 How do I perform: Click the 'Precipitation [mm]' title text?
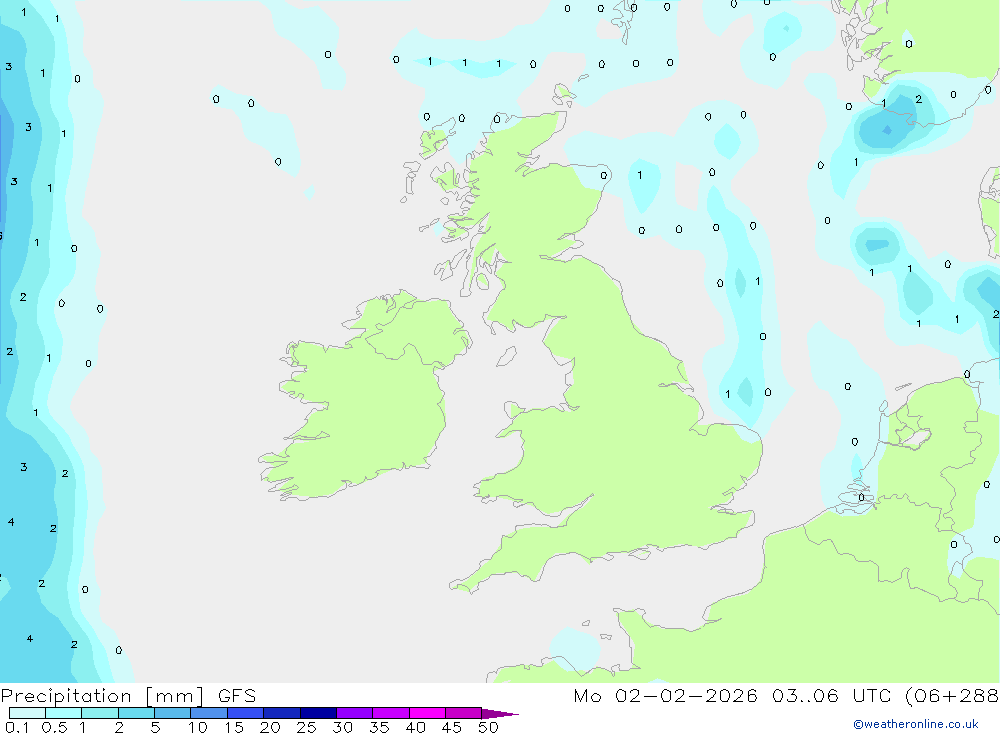(102, 696)
